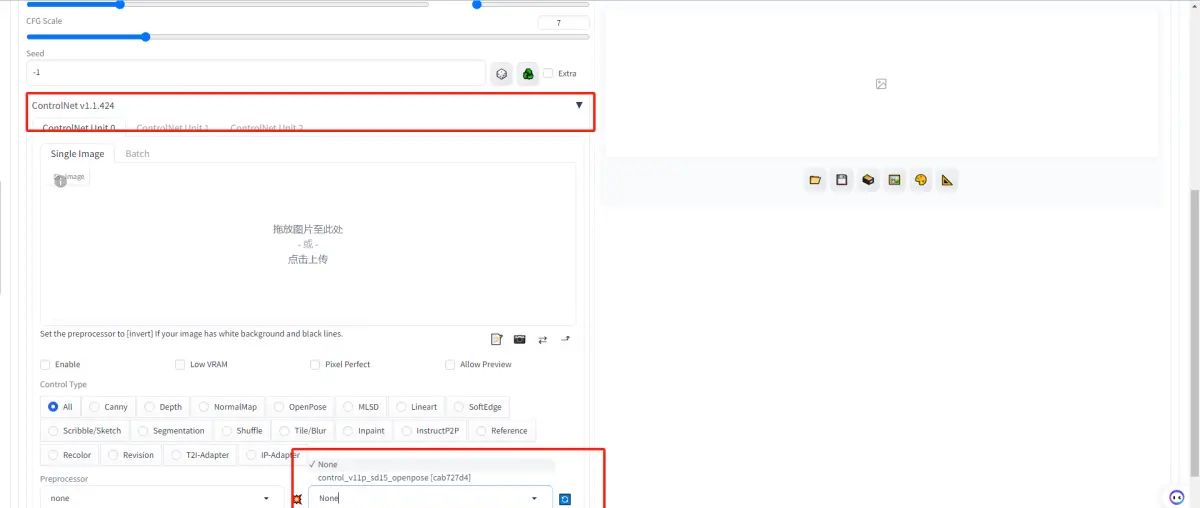The height and width of the screenshot is (508, 1200).
Task: Click the green recycle seed icon
Action: [527, 73]
